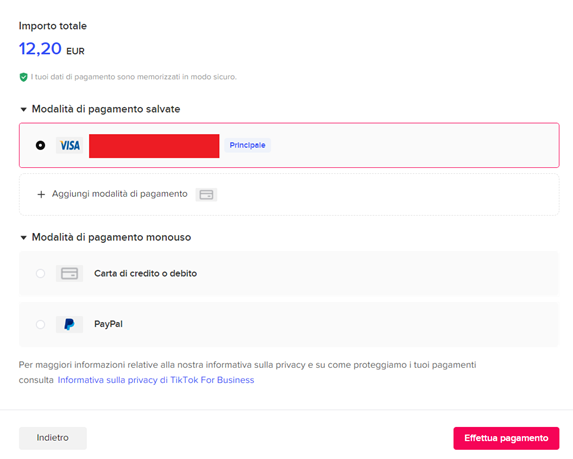Click the card icon next to Aggiungi modalità

[x=206, y=194]
